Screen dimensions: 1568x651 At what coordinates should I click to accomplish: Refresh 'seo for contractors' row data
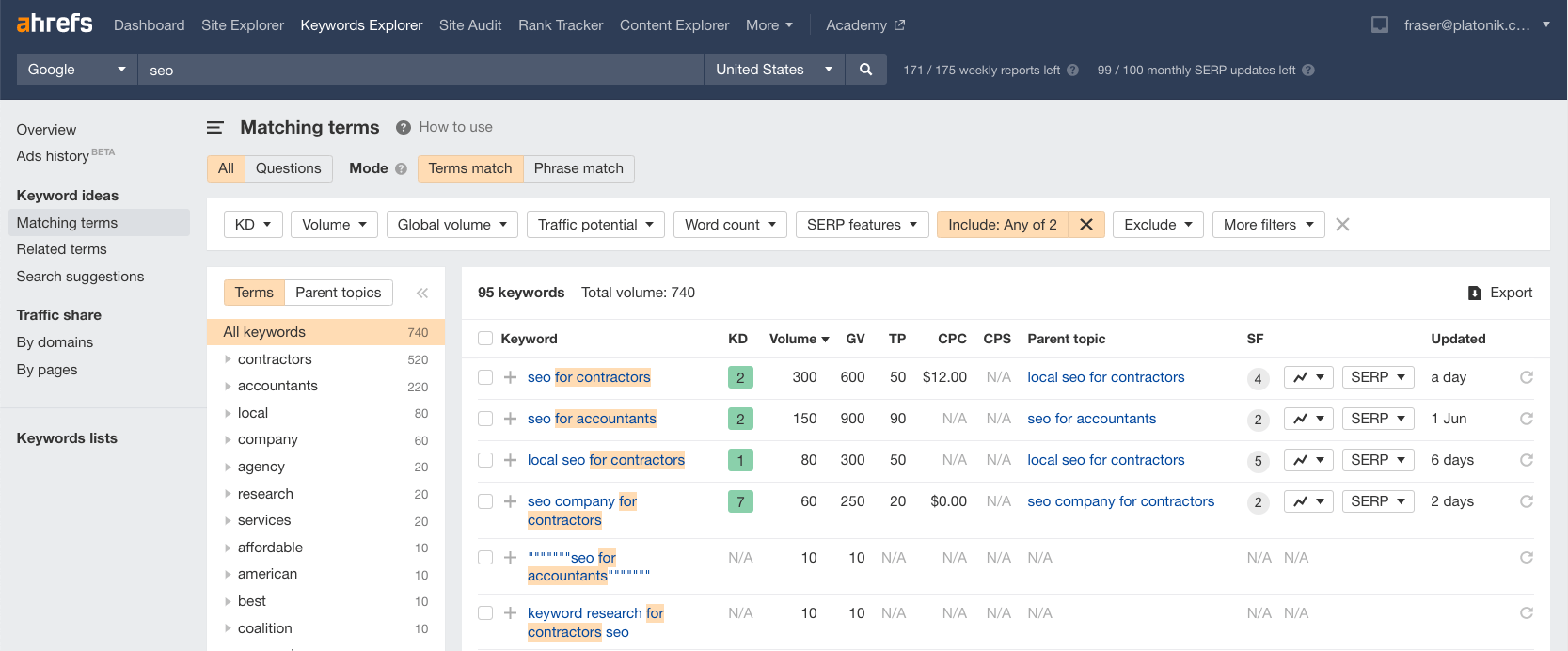pyautogui.click(x=1527, y=377)
